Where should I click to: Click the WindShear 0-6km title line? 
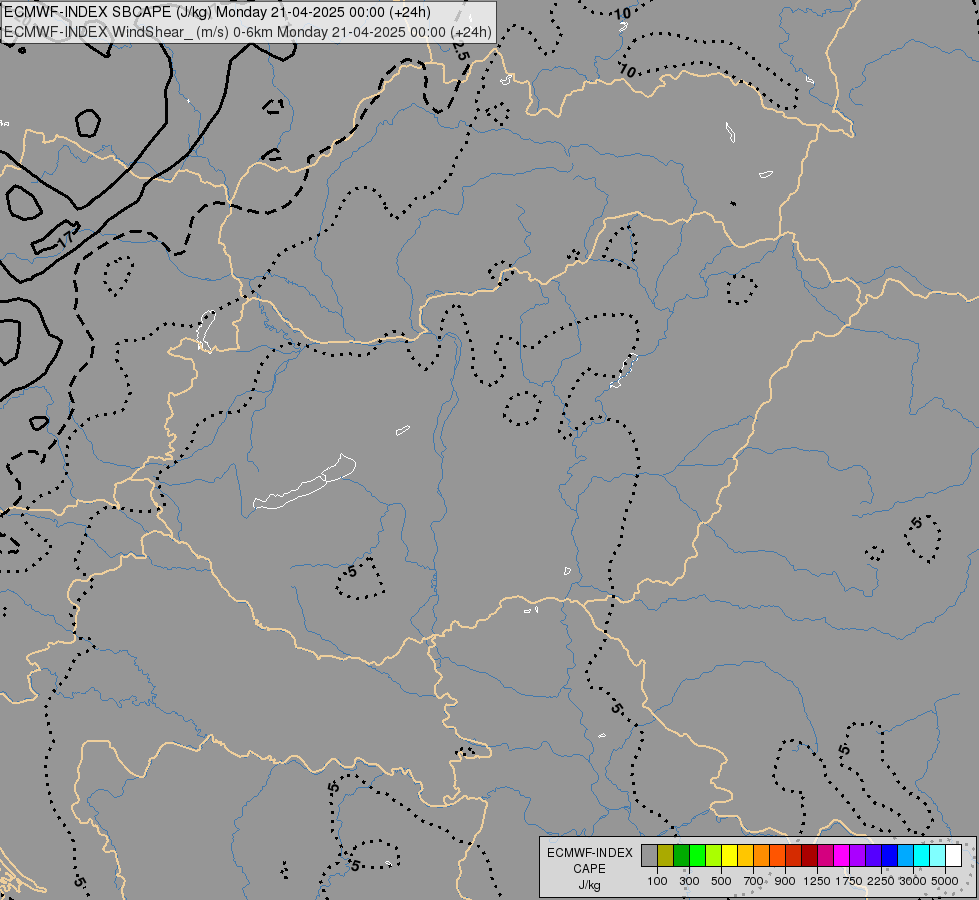point(248,32)
